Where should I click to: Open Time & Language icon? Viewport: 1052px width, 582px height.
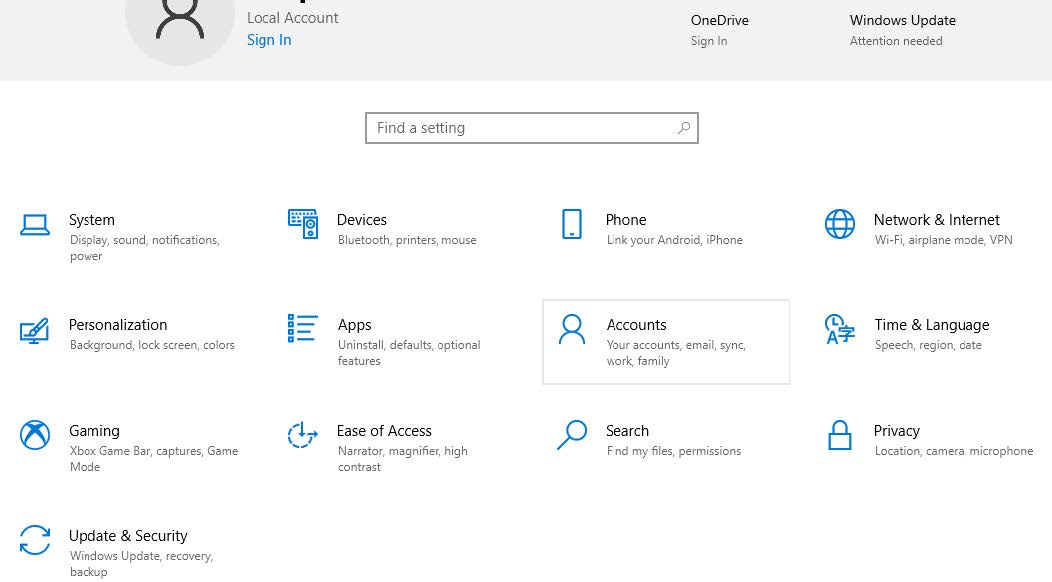pyautogui.click(x=840, y=329)
